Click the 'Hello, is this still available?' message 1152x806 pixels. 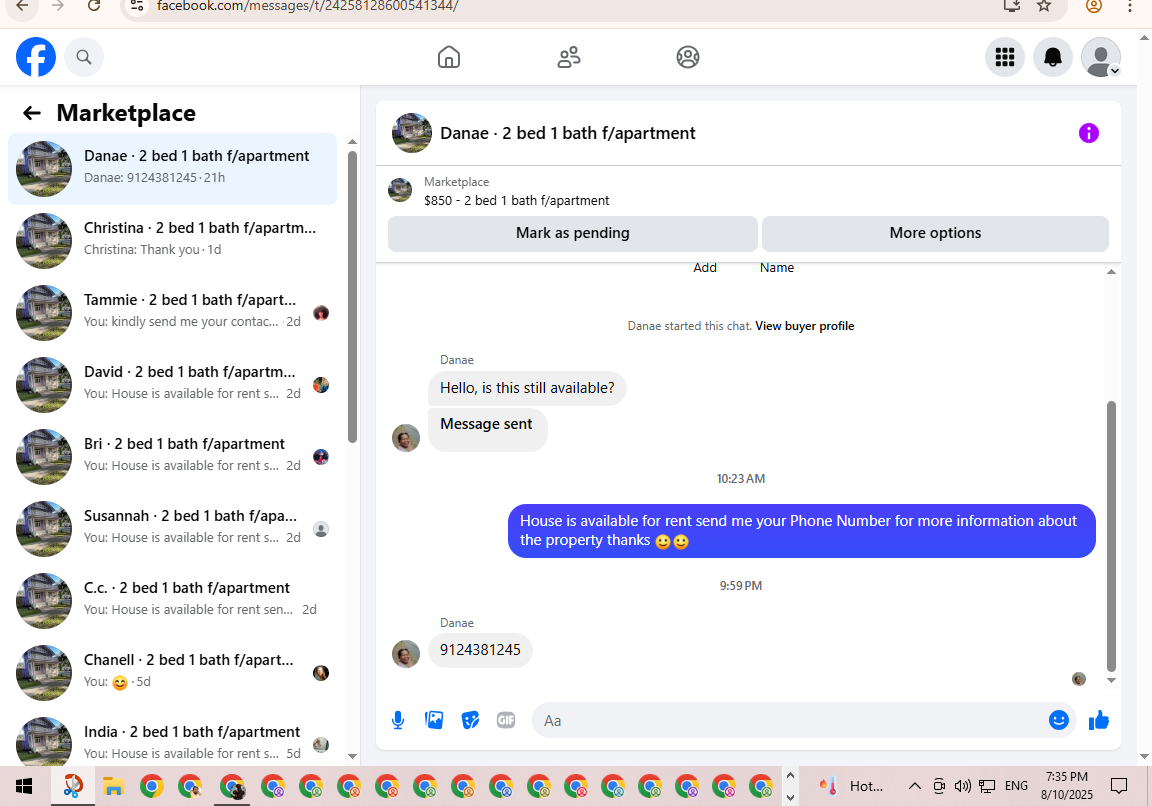tap(527, 388)
